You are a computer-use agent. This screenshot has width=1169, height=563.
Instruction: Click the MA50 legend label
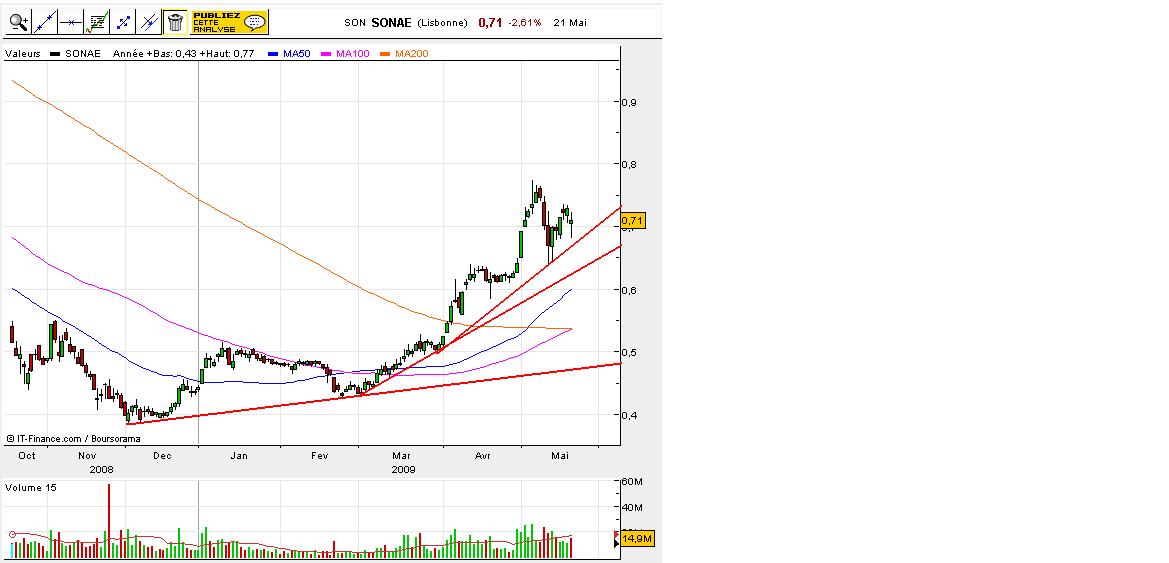click(297, 54)
